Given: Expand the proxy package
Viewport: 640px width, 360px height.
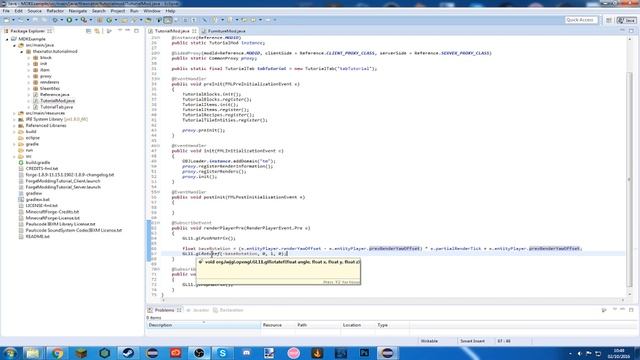Looking at the screenshot, I should click(x=29, y=76).
